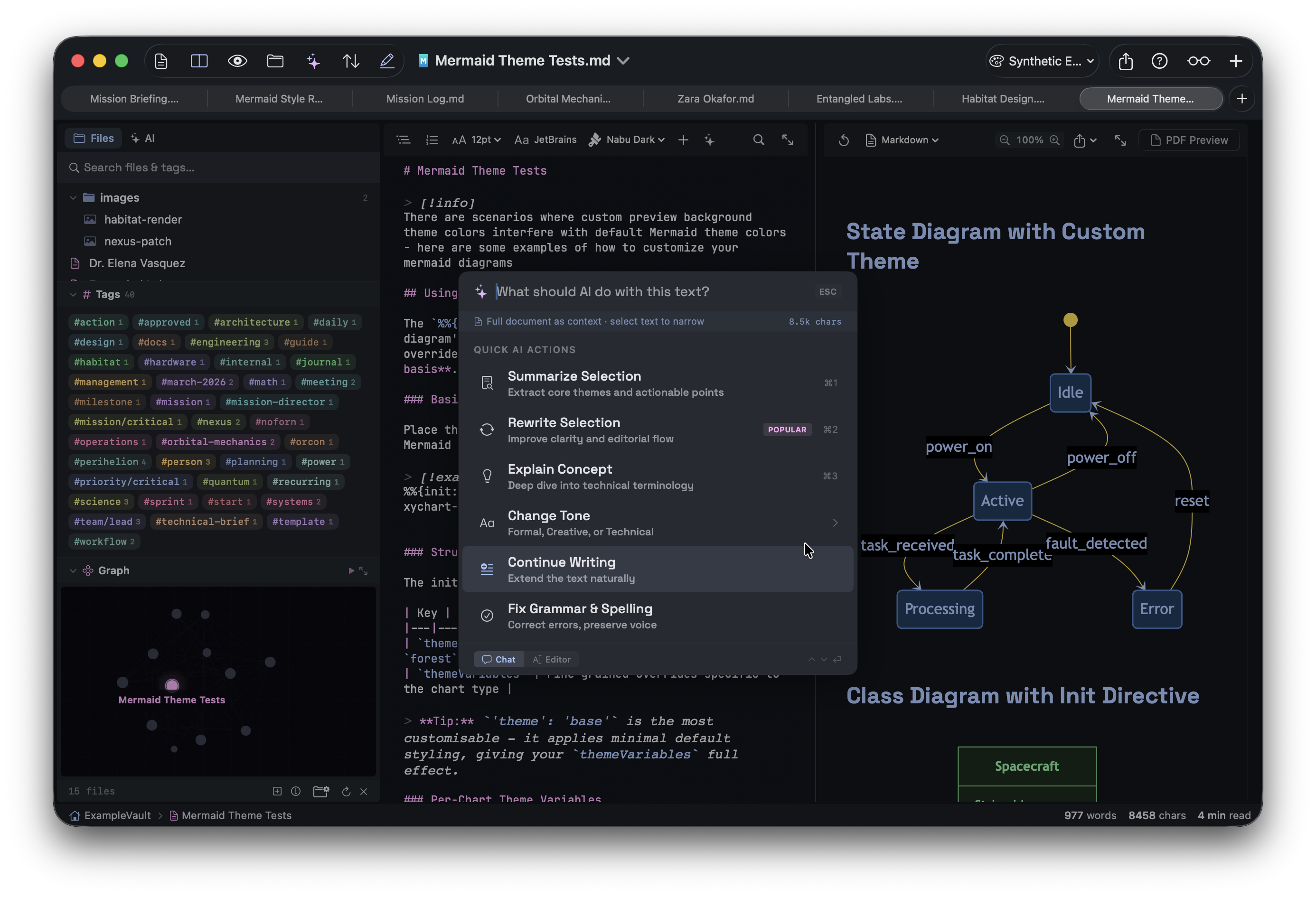
Task: Refresh the Graph panel
Action: 346,792
